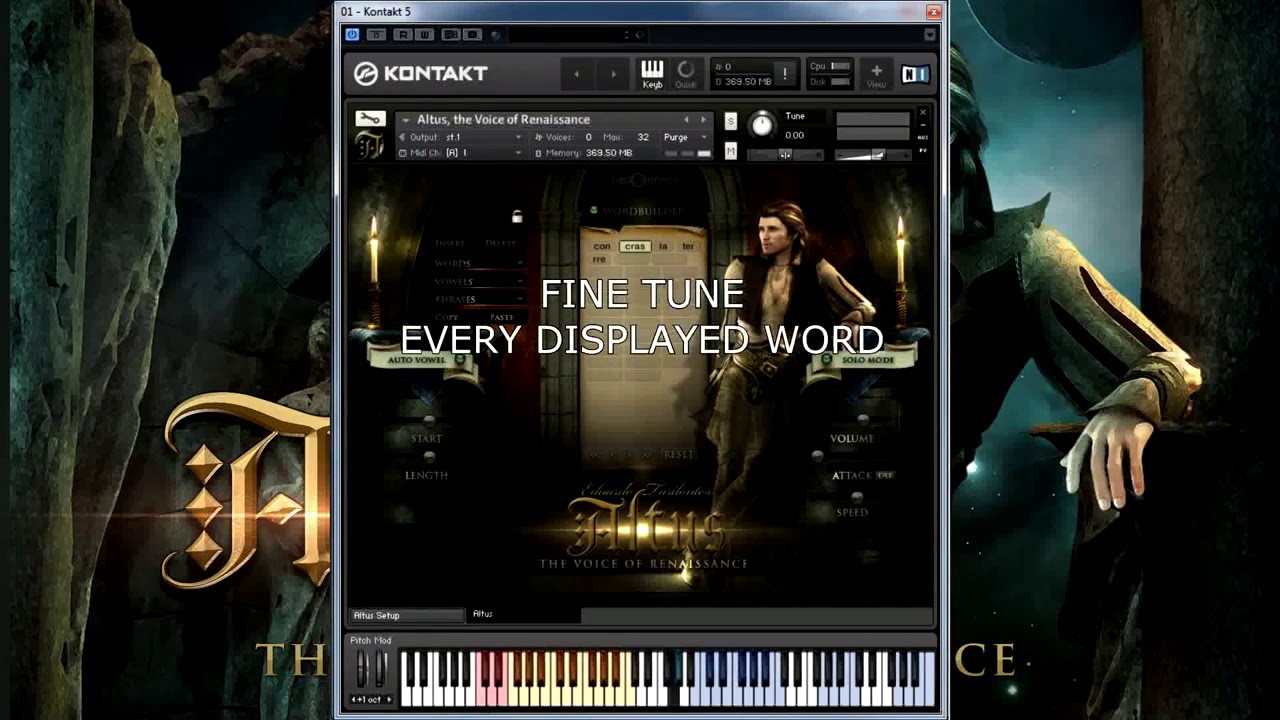Adjust the instrument volume slider
The width and height of the screenshot is (1280, 720).
point(873,154)
